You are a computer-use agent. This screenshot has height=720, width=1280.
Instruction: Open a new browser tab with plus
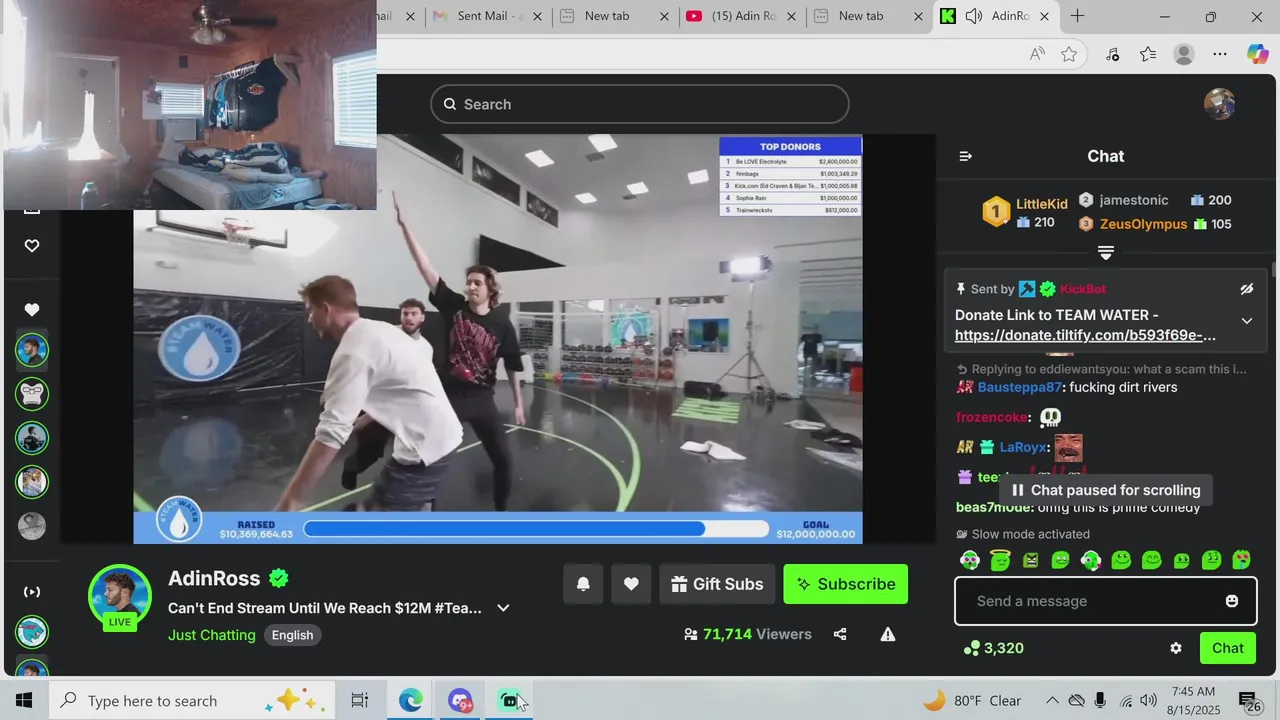[1077, 16]
